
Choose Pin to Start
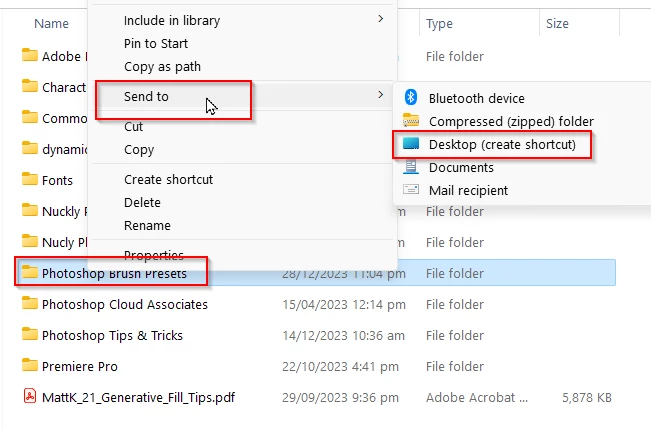pyautogui.click(x=156, y=43)
